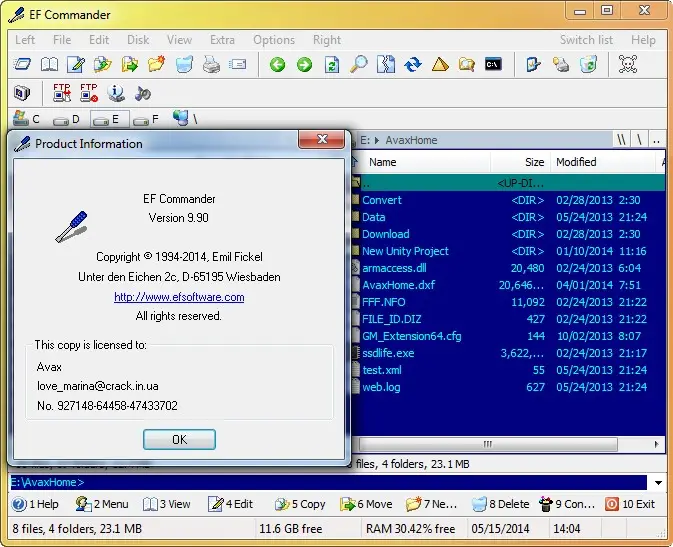Click the E:\AvaxHome command line field
Viewport: 673px width, 547px height.
click(x=328, y=482)
